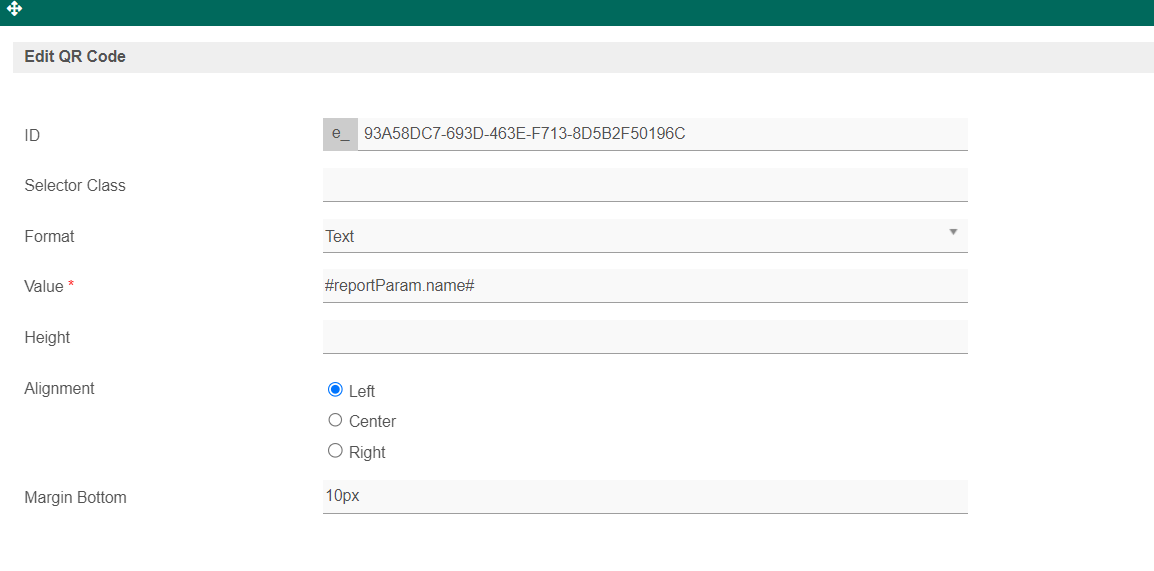Image resolution: width=1154 pixels, height=571 pixels.
Task: Click the Value field with #reportParam.name#
Action: (645, 286)
